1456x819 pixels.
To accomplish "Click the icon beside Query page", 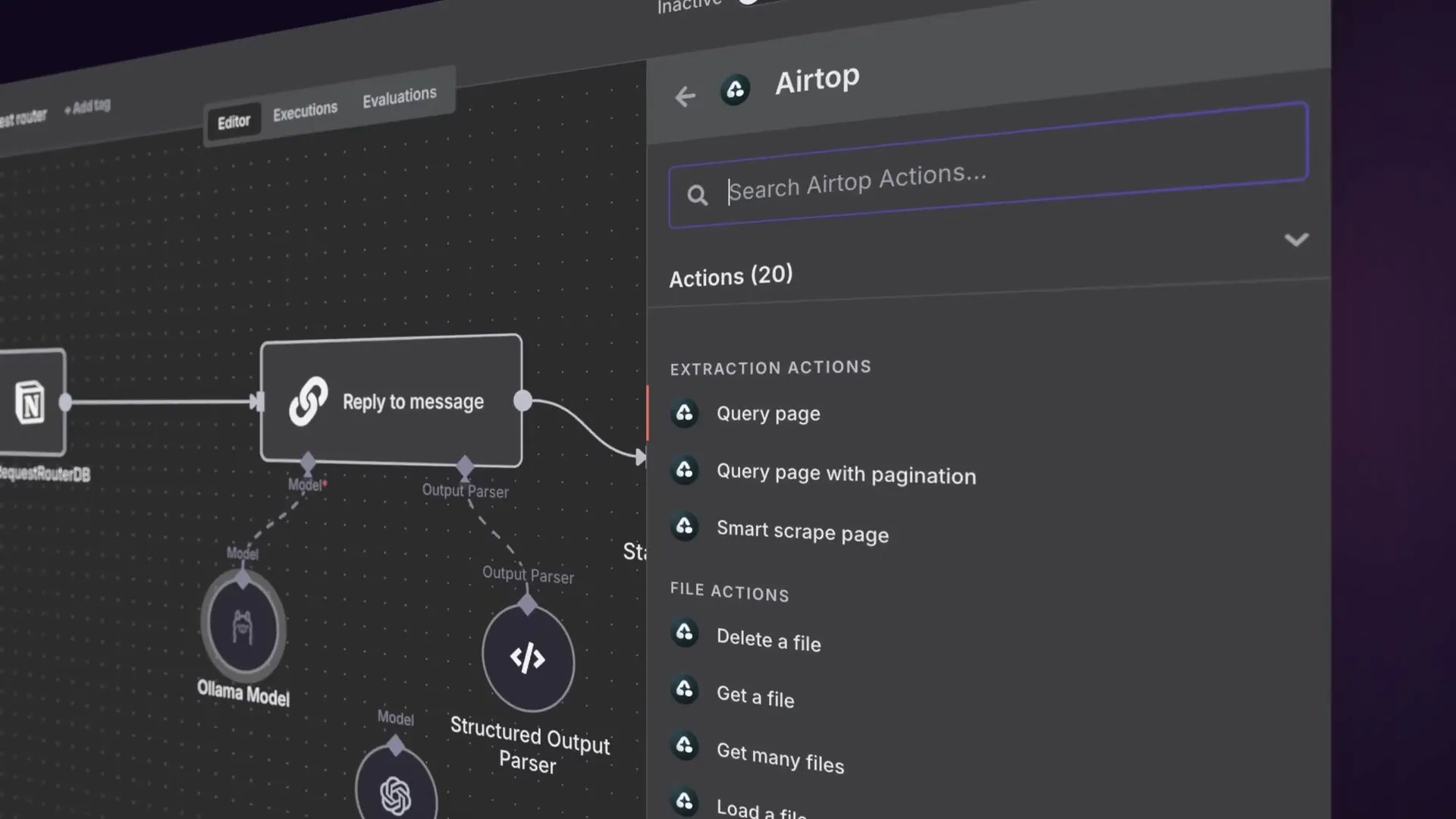I will (685, 413).
